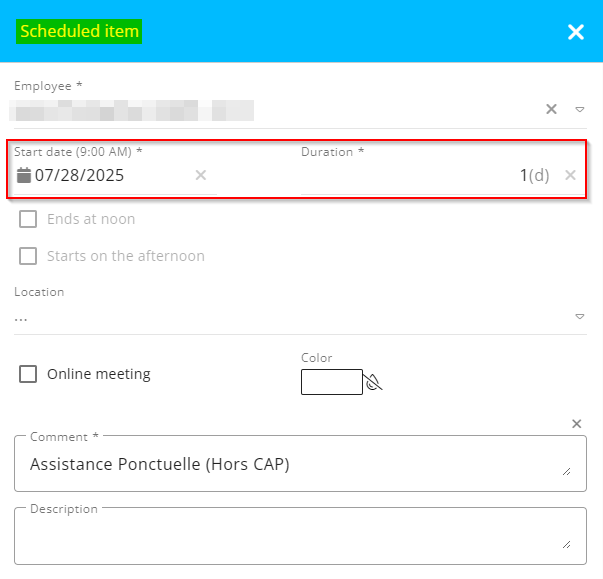Toggle the Online meeting checkbox
Image resolution: width=603 pixels, height=579 pixels.
(x=28, y=374)
